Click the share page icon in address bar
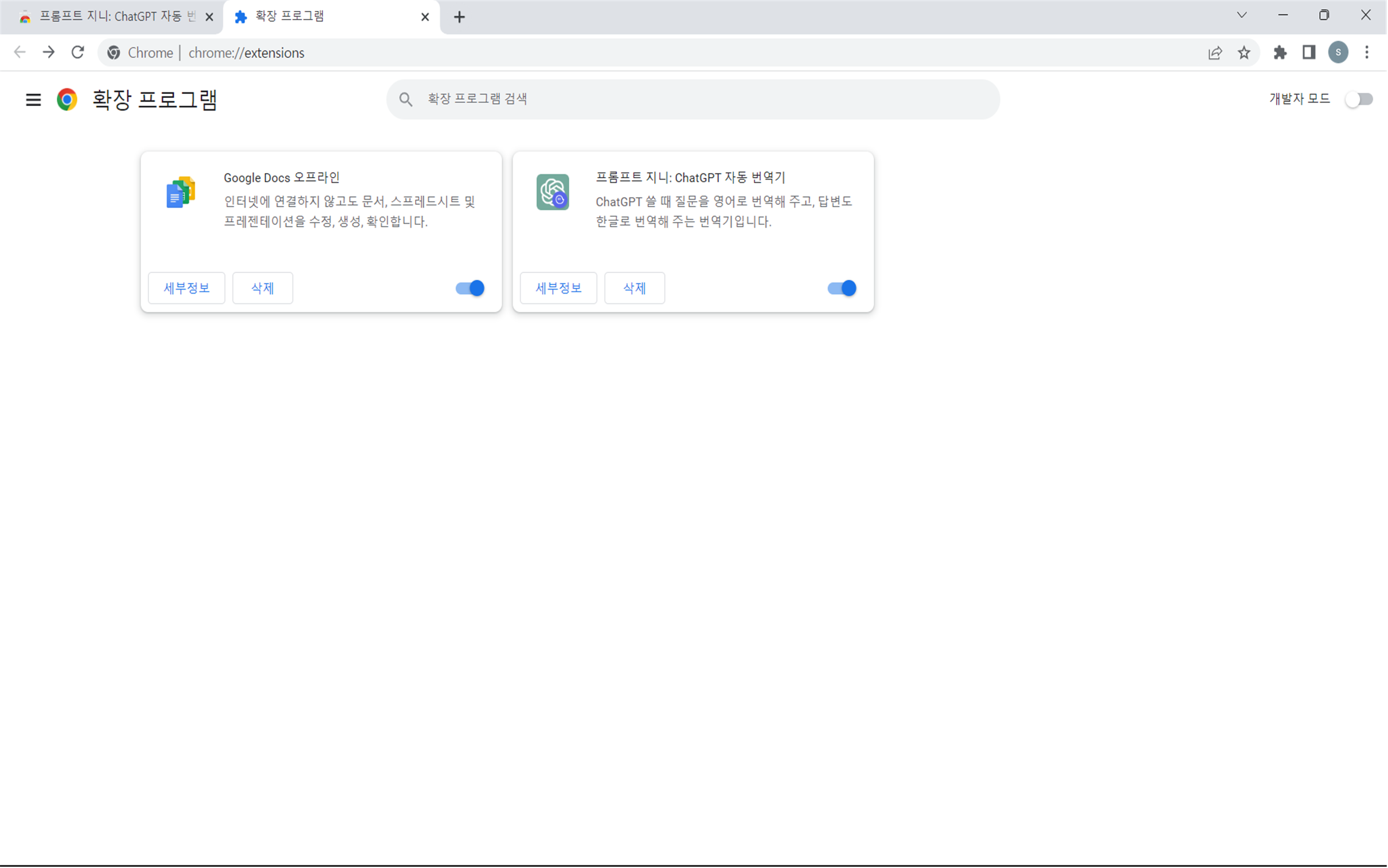The image size is (1388, 868). (1215, 53)
